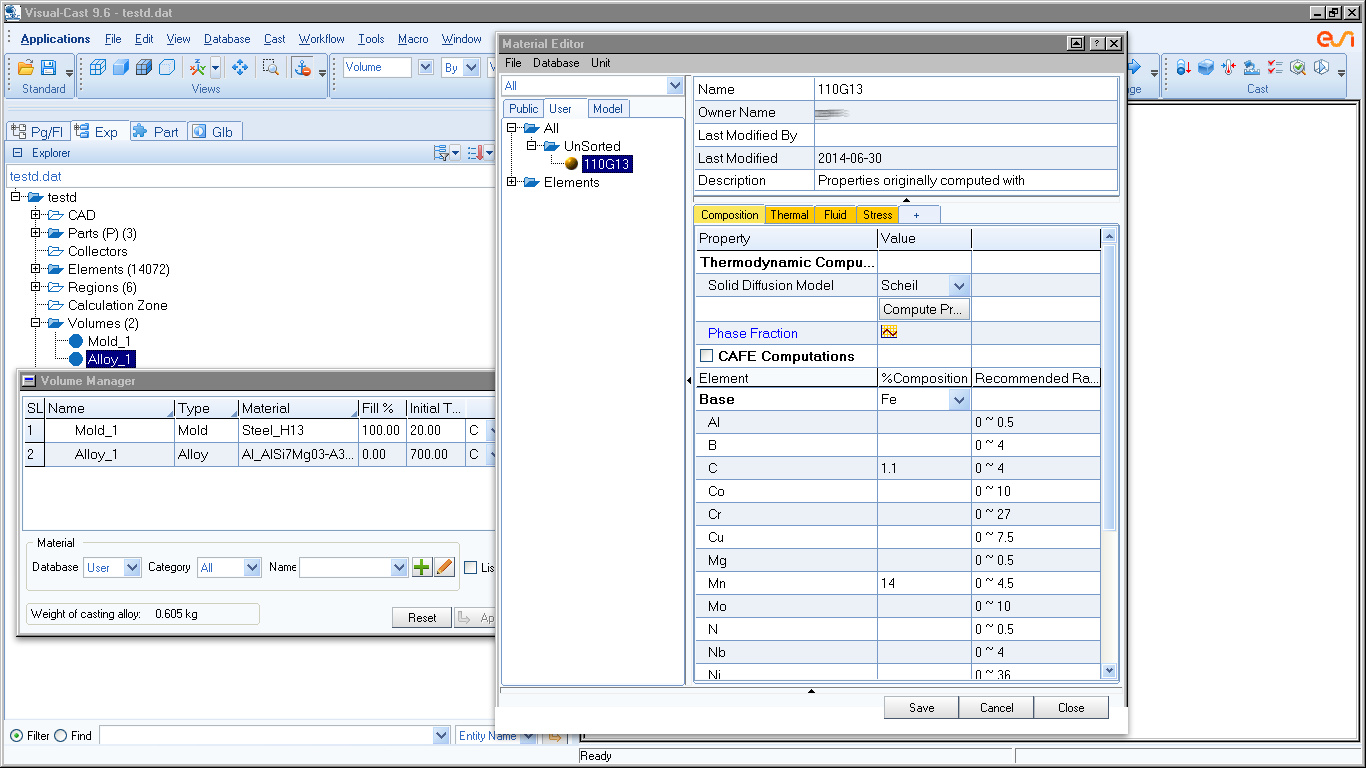Image resolution: width=1366 pixels, height=768 pixels.
Task: Click Reset in Volume Manager
Action: [422, 617]
